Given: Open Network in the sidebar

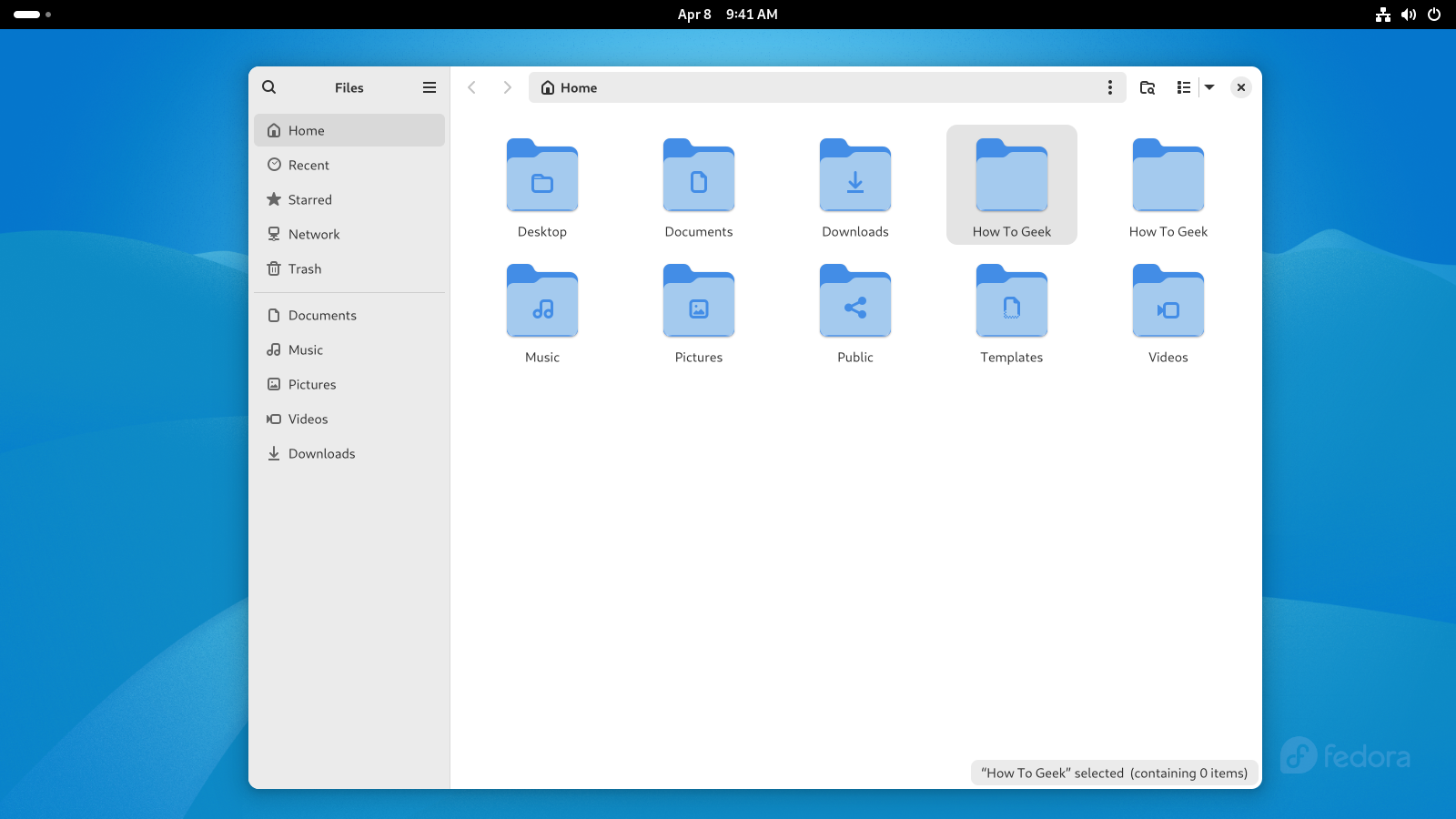Looking at the screenshot, I should (x=313, y=234).
